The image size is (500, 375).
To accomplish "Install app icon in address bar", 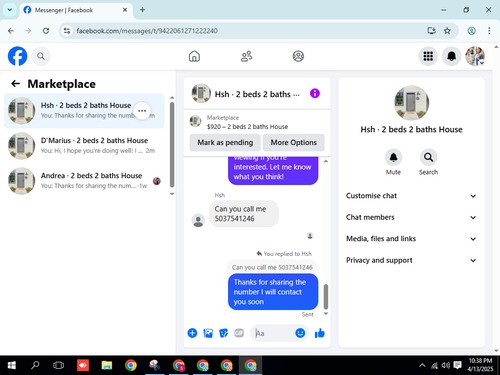I will (x=431, y=31).
